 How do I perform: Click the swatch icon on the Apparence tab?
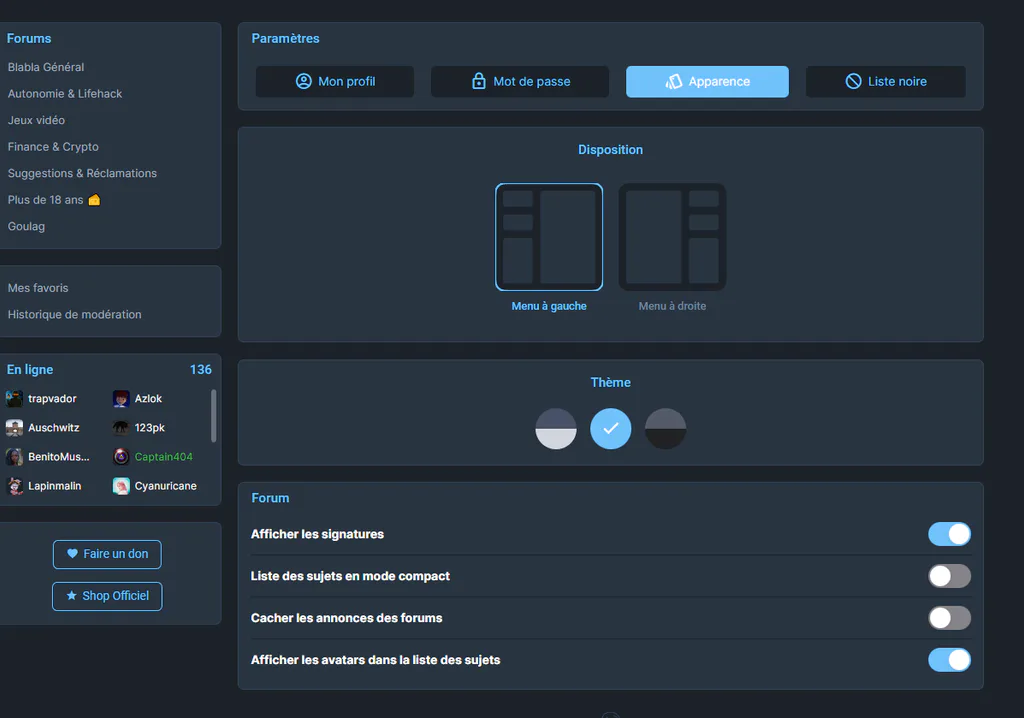point(674,81)
